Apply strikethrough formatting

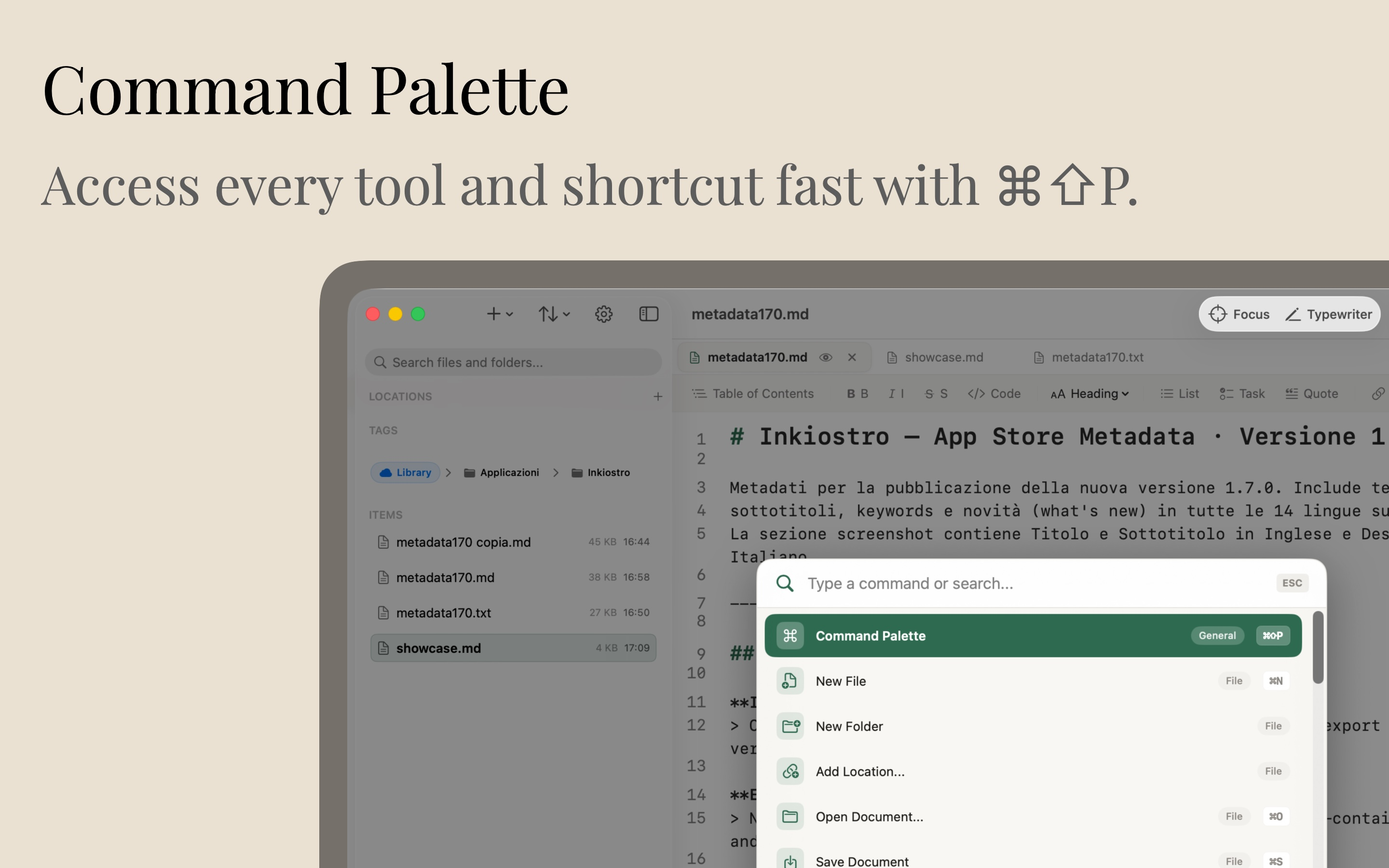(x=936, y=393)
